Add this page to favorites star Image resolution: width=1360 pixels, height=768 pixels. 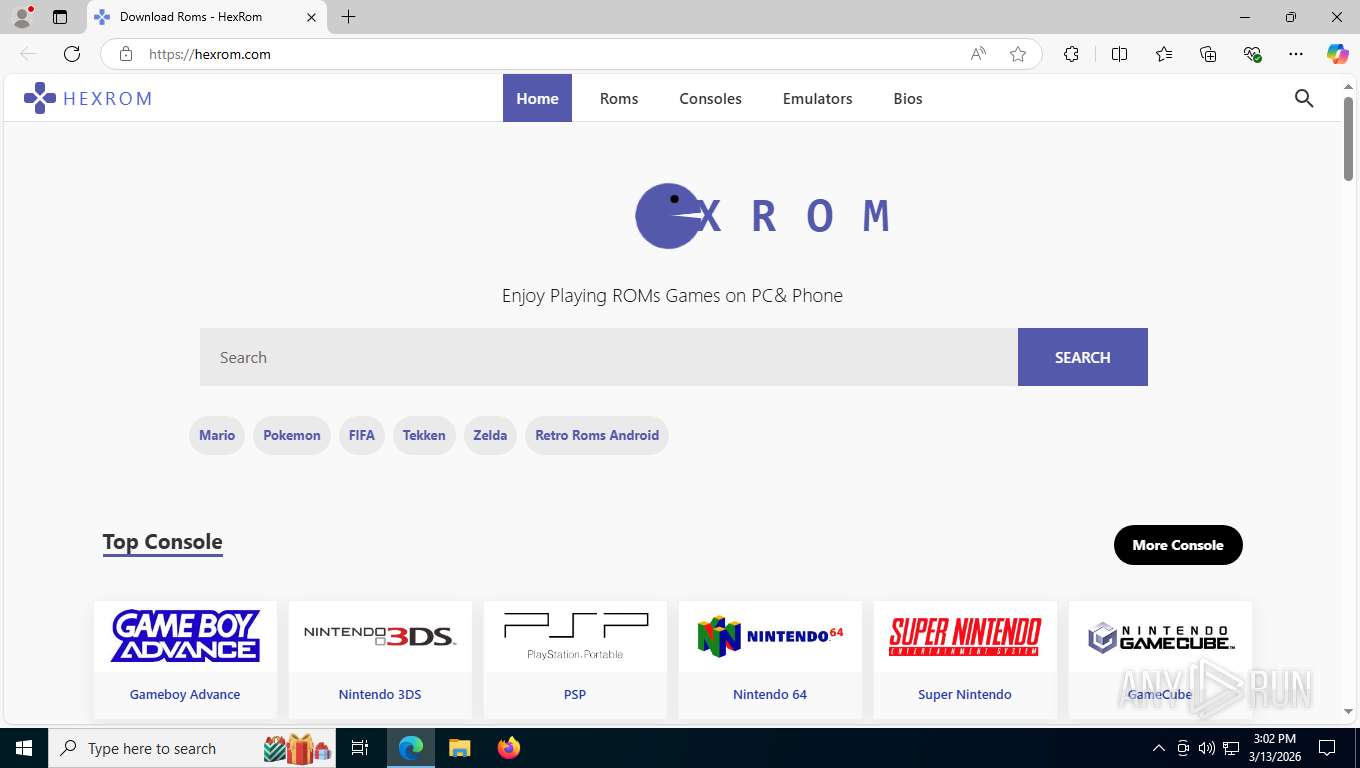1018,54
